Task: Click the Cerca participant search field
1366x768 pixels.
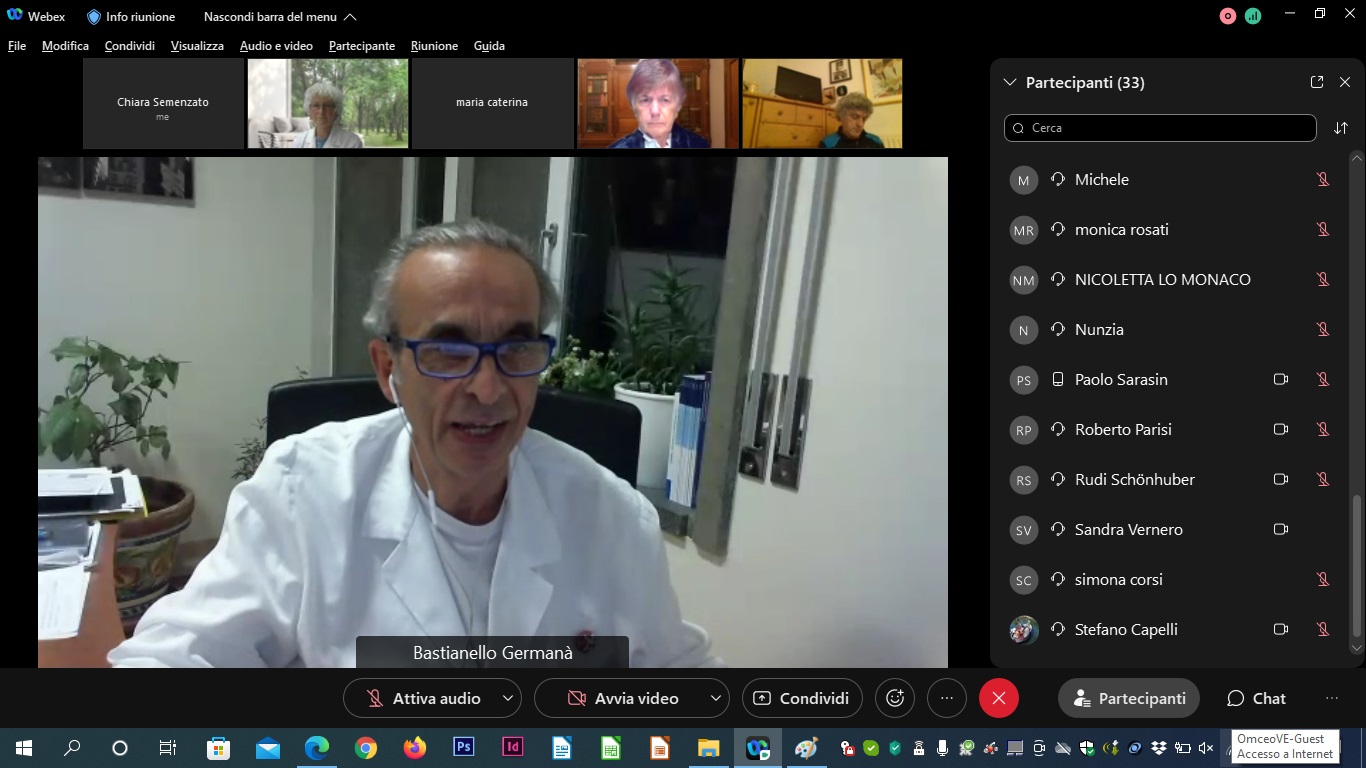Action: (1160, 128)
